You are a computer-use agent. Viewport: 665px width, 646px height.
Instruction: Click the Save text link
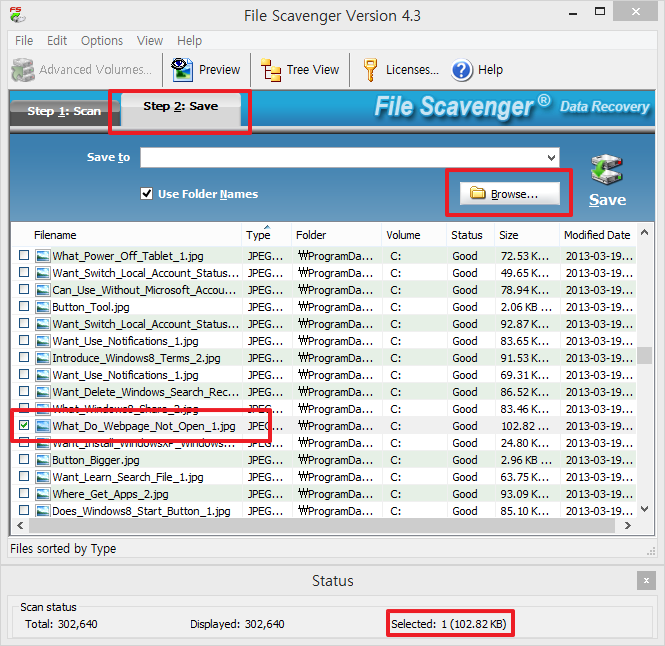click(607, 200)
